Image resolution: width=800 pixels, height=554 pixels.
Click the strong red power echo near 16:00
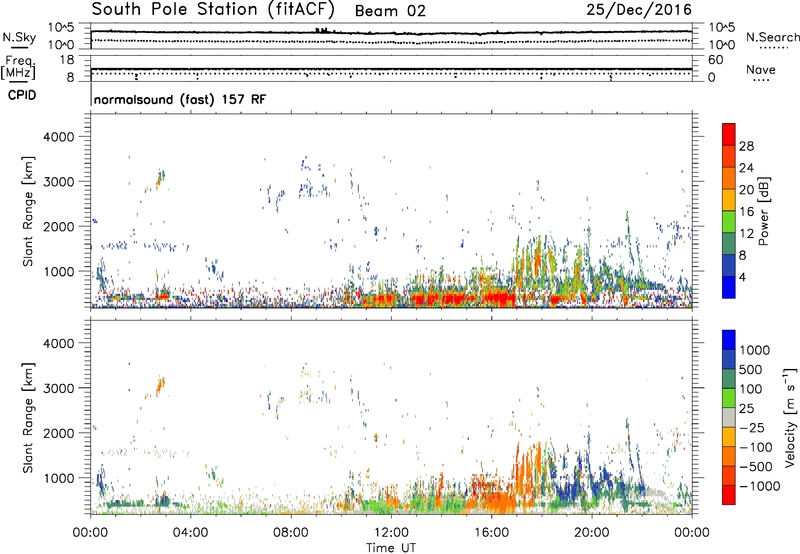(x=497, y=297)
